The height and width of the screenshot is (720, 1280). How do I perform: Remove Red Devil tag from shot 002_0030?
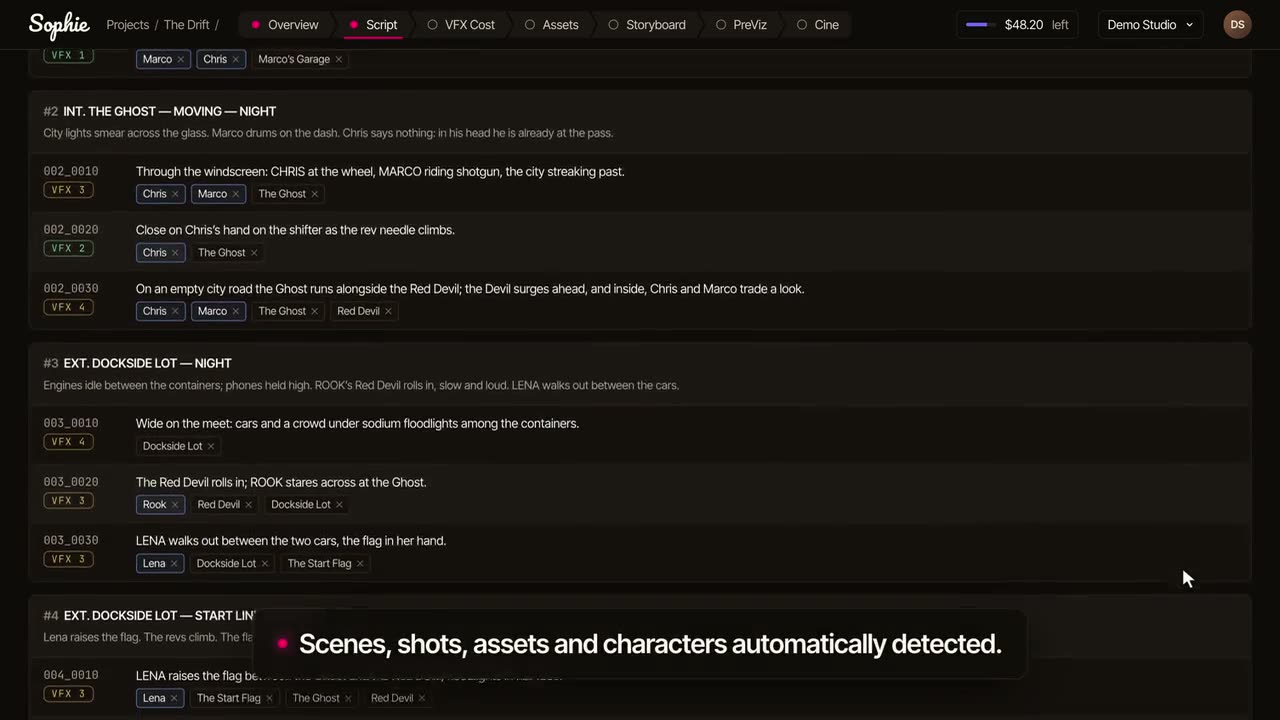click(x=388, y=311)
